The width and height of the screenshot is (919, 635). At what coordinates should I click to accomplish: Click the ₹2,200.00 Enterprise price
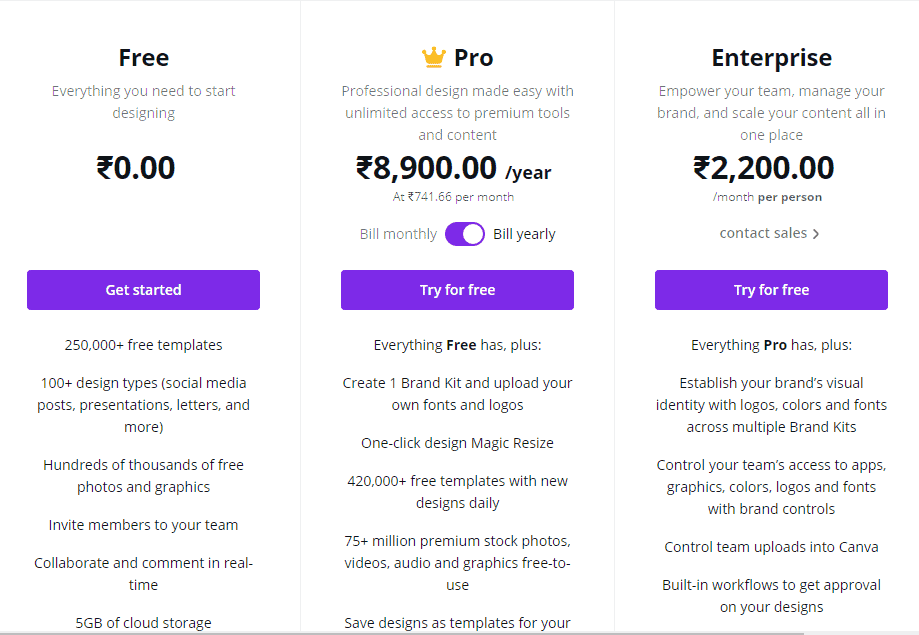click(x=764, y=167)
